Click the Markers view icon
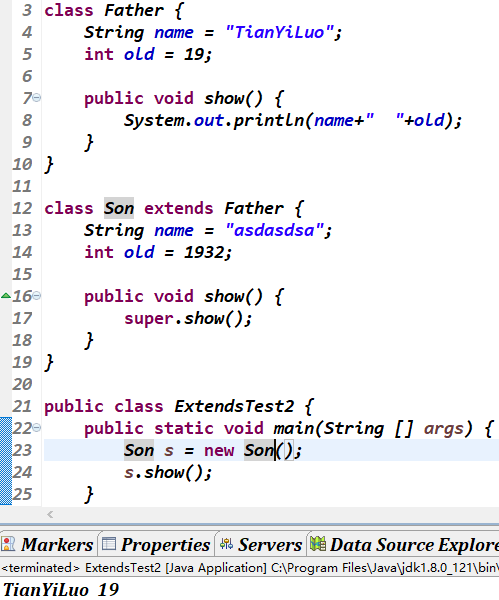 click(8, 544)
